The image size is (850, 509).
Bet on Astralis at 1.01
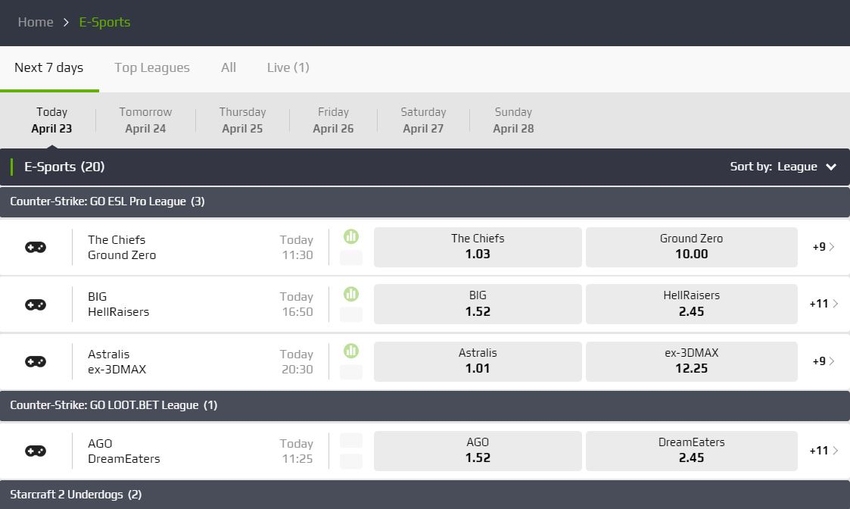478,361
